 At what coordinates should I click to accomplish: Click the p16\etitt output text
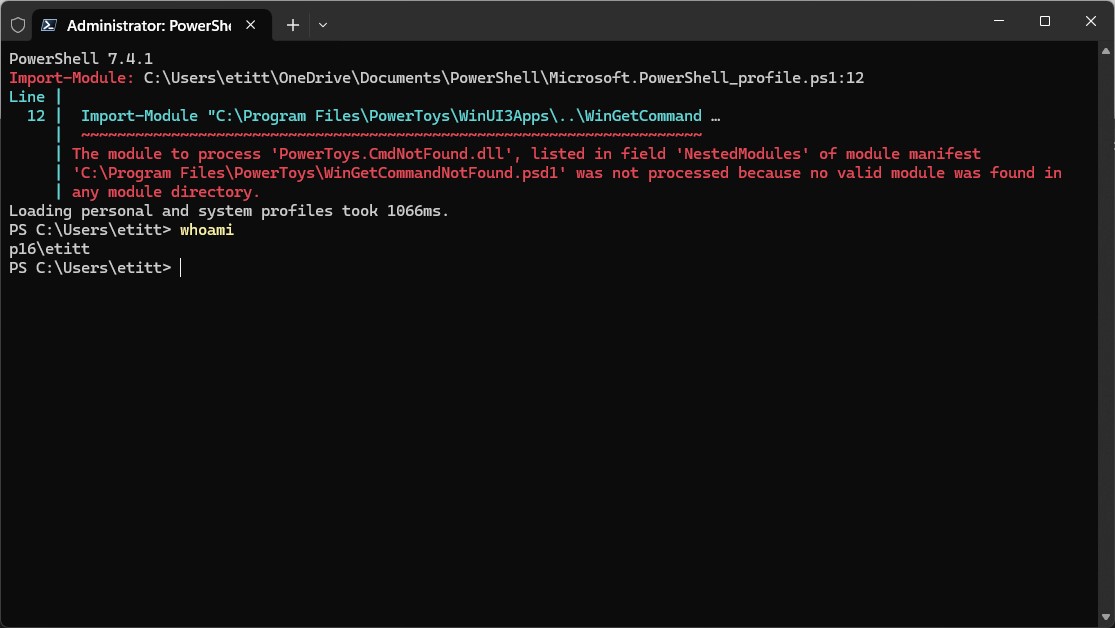(49, 249)
